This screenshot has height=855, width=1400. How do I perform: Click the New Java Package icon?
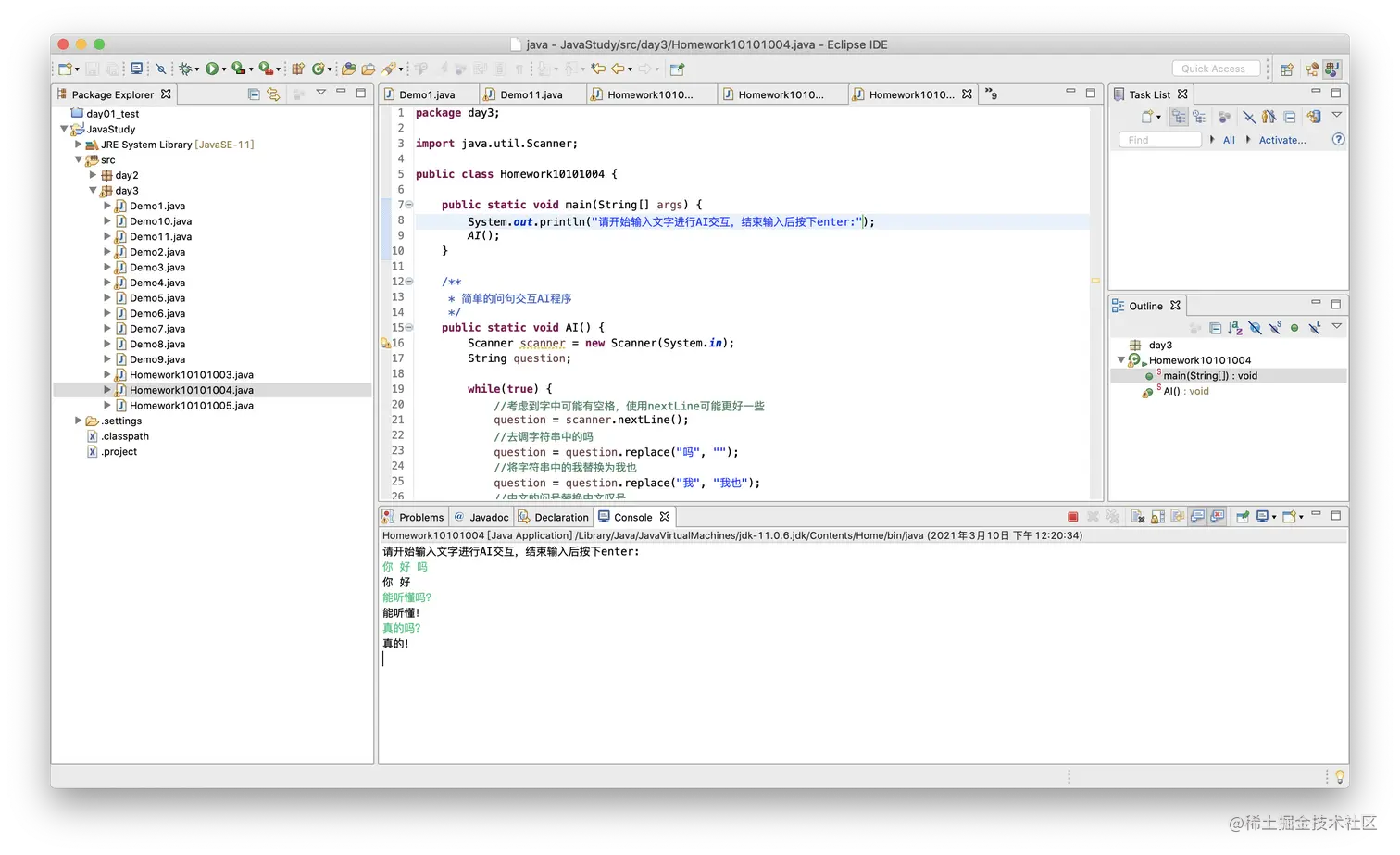(297, 69)
